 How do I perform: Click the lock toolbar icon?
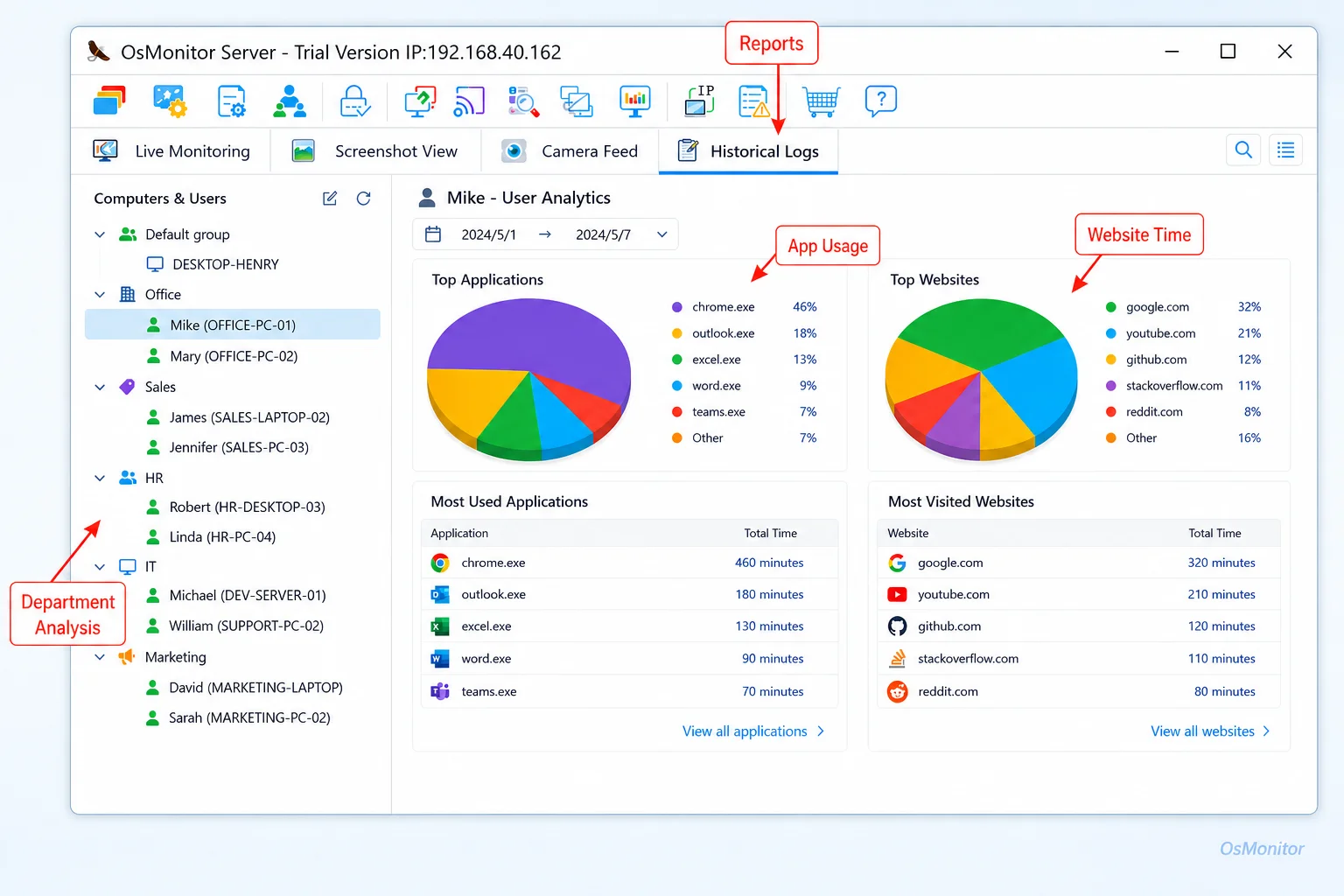click(x=355, y=101)
